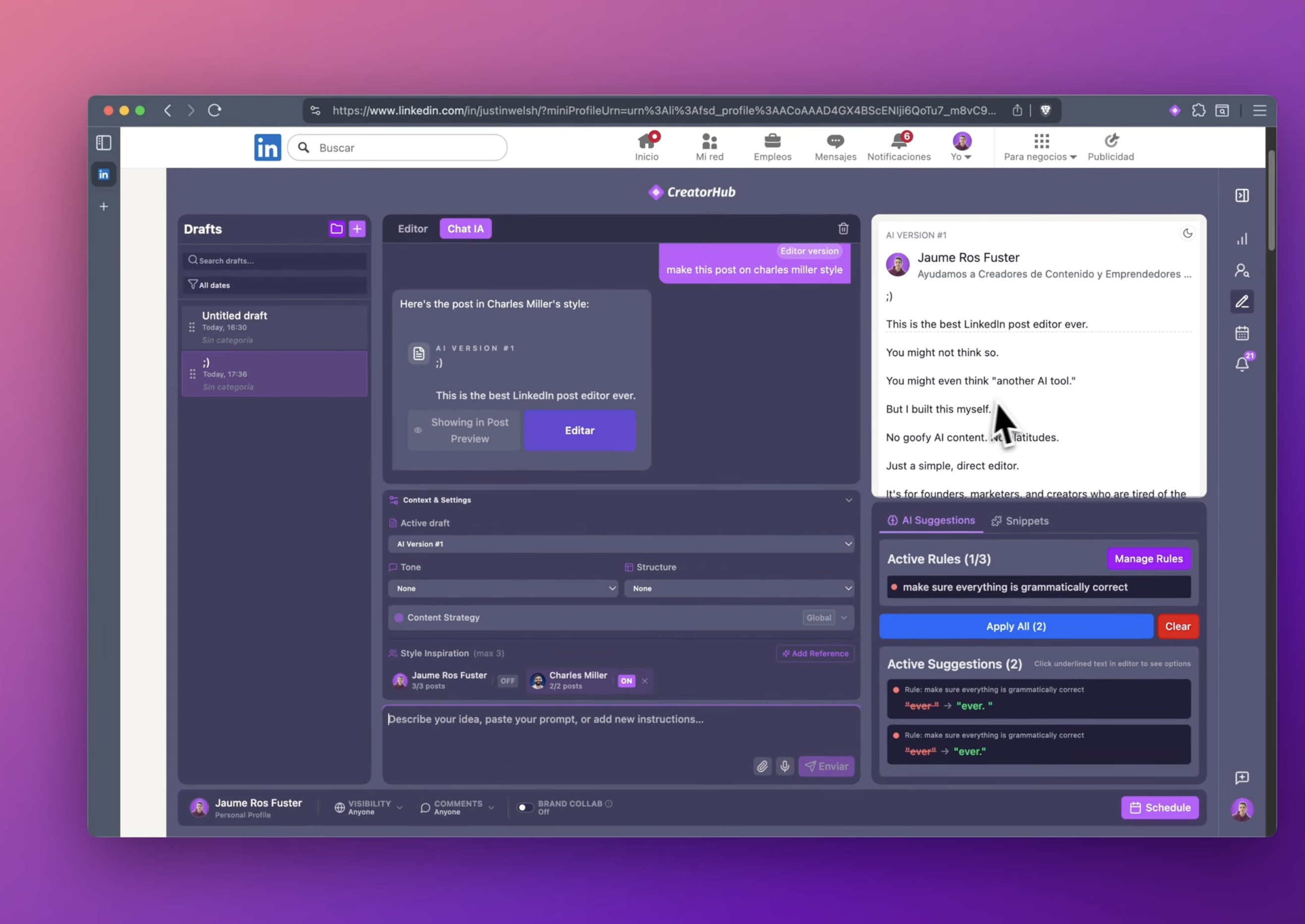Open the folder icon in Drafts header
Viewport: 1305px width, 924px height.
pyautogui.click(x=336, y=228)
